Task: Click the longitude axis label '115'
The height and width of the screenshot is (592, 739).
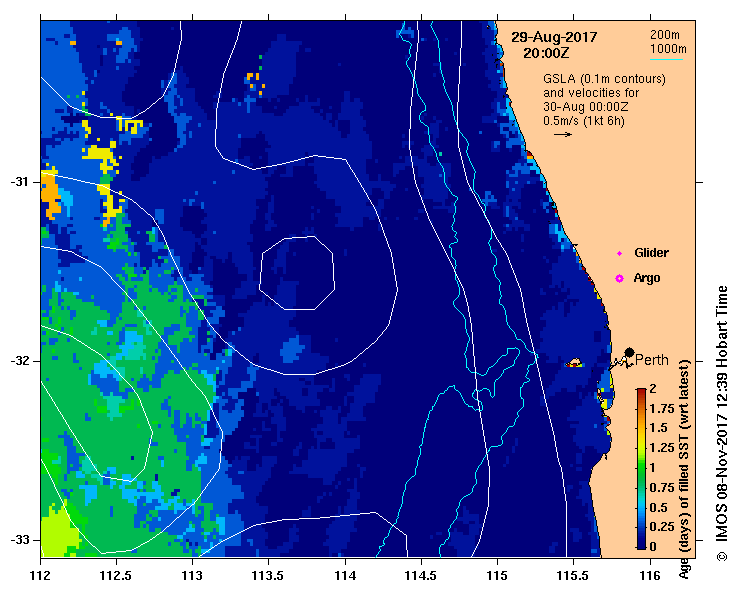Action: 497,575
